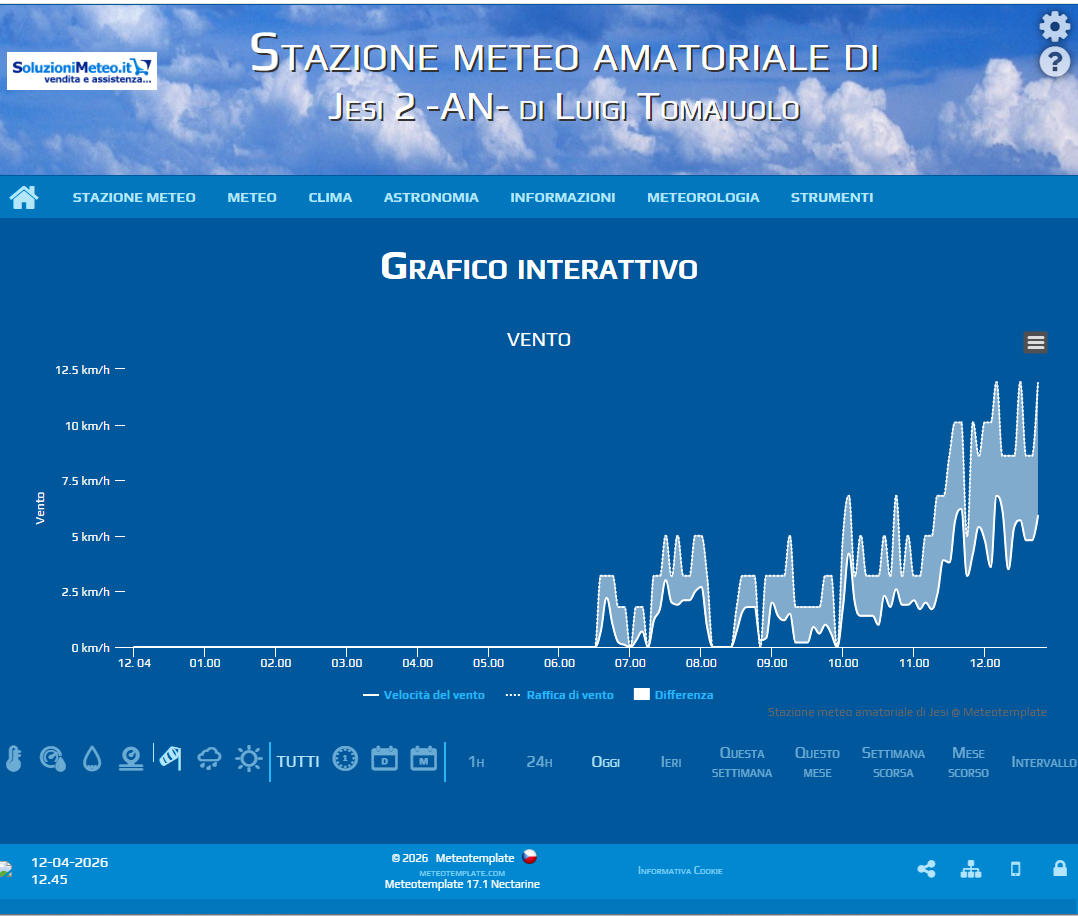Viewport: 1078px width, 916px height.
Task: Open the Strumenti menu item
Action: [832, 197]
